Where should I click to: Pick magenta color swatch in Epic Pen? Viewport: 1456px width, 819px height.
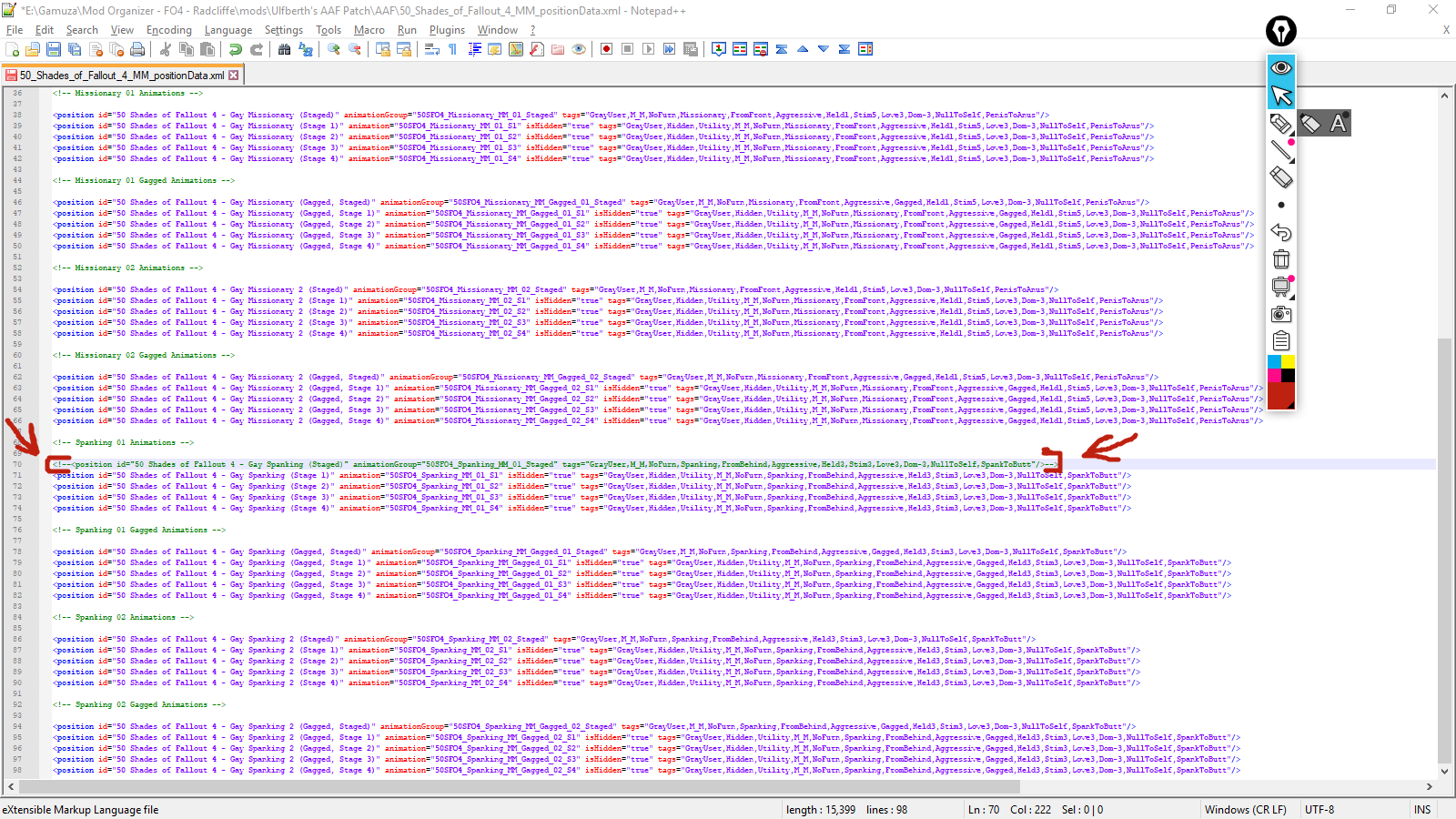1274,375
